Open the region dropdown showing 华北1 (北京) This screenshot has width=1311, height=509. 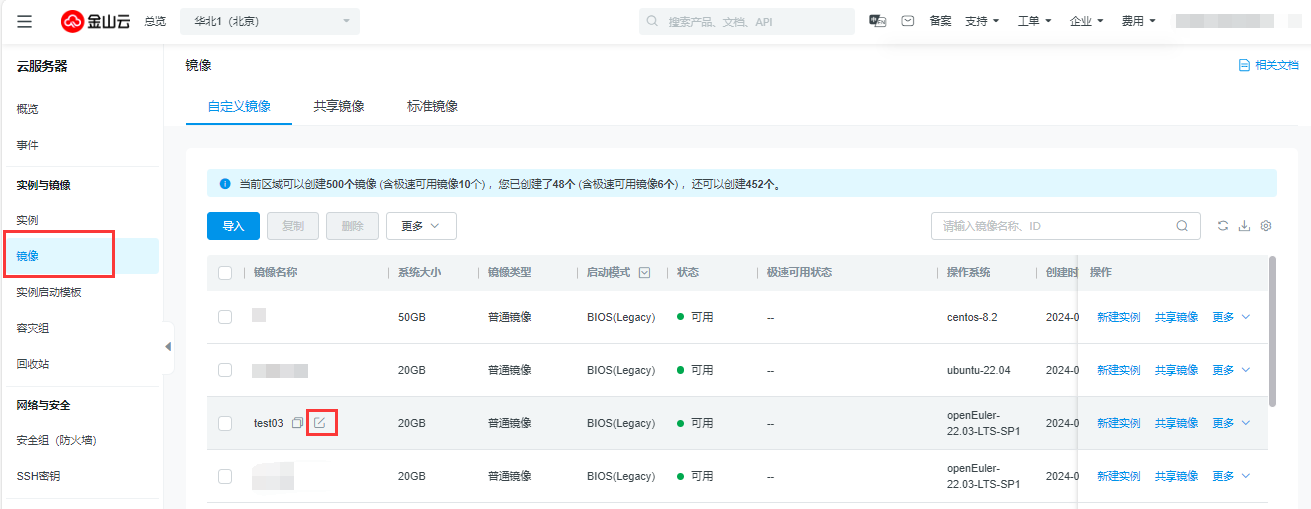[270, 21]
